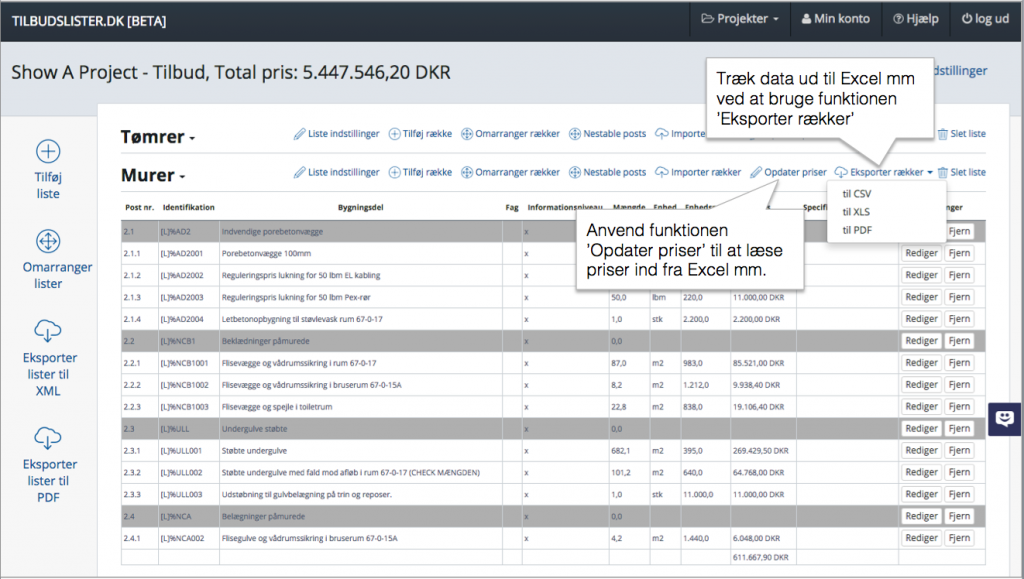
Task: Click Omarranger rækker in Tømrer row
Action: point(510,134)
